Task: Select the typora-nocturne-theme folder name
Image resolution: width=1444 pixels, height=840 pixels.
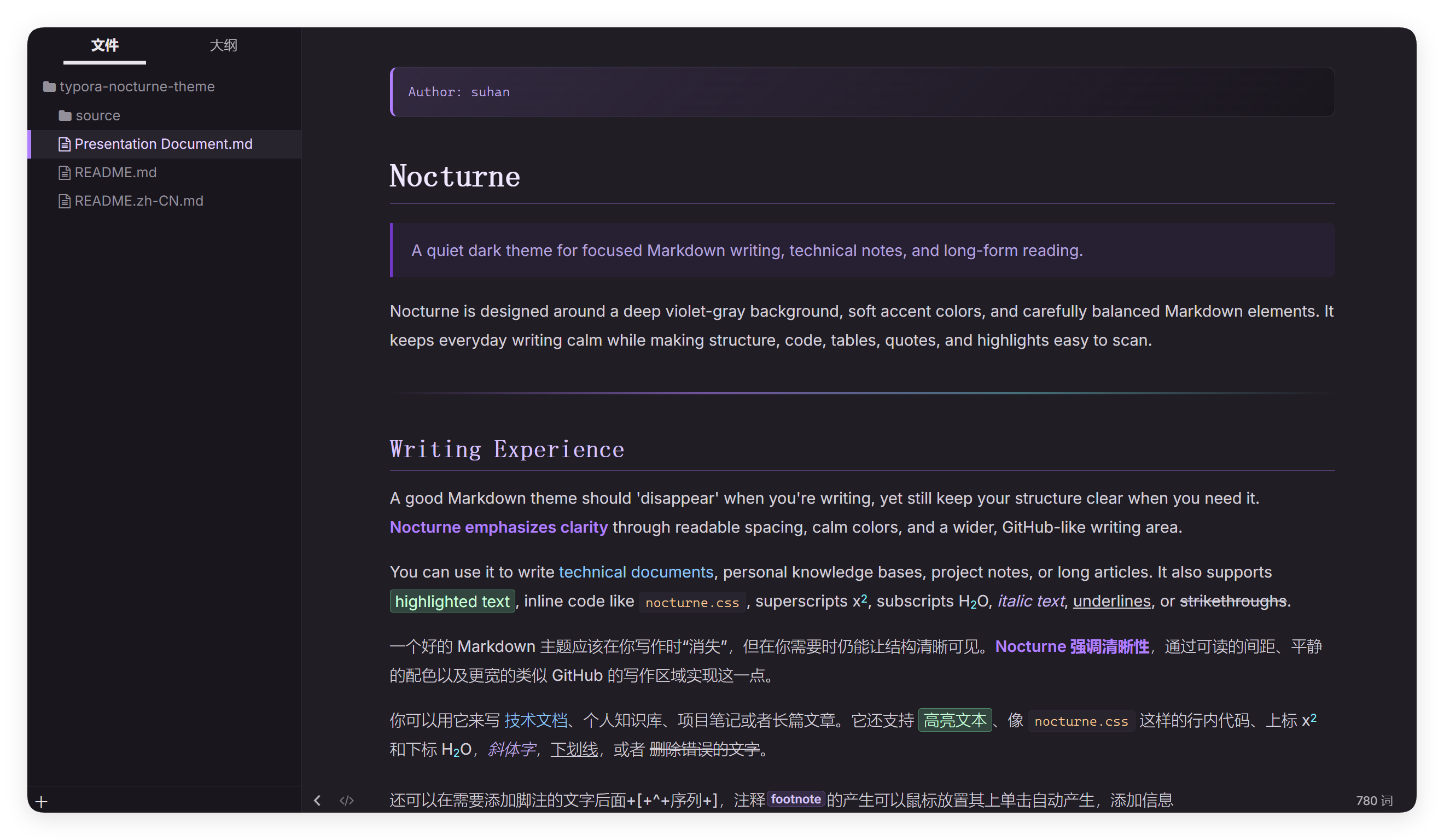Action: pos(137,86)
